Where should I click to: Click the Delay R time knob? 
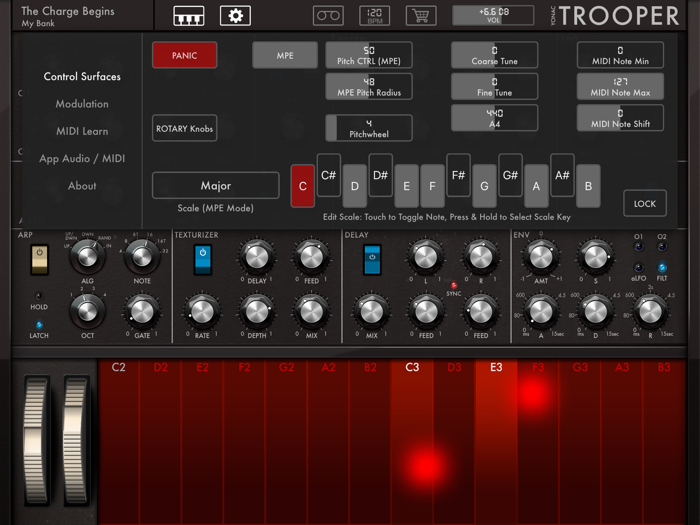tap(481, 257)
